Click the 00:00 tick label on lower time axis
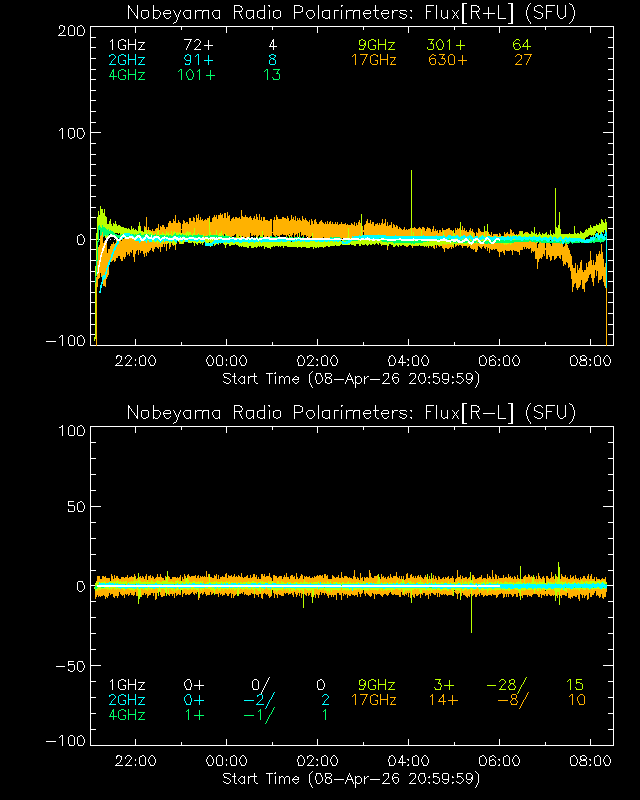Screen dimensions: 640x800 [227, 762]
